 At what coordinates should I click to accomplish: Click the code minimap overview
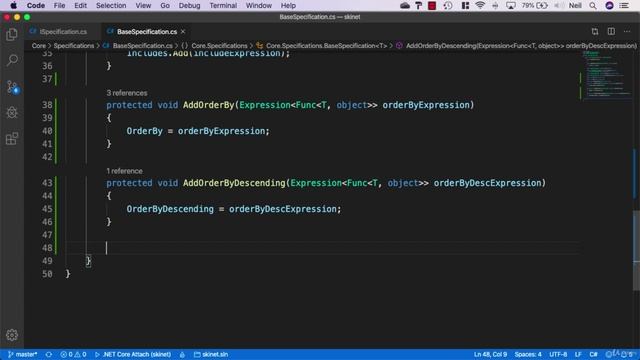(606, 76)
